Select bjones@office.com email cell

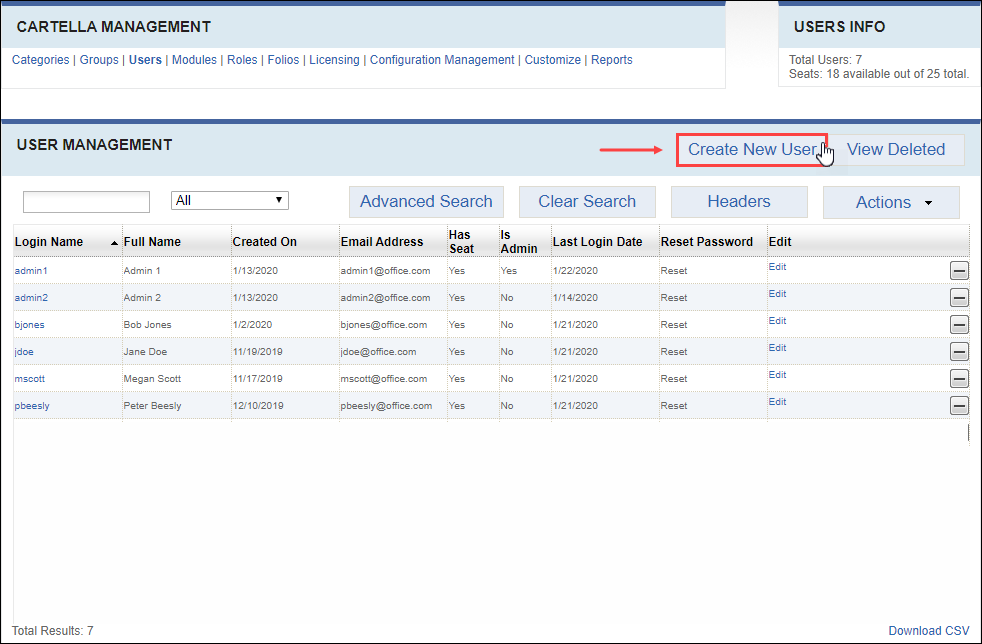point(384,325)
